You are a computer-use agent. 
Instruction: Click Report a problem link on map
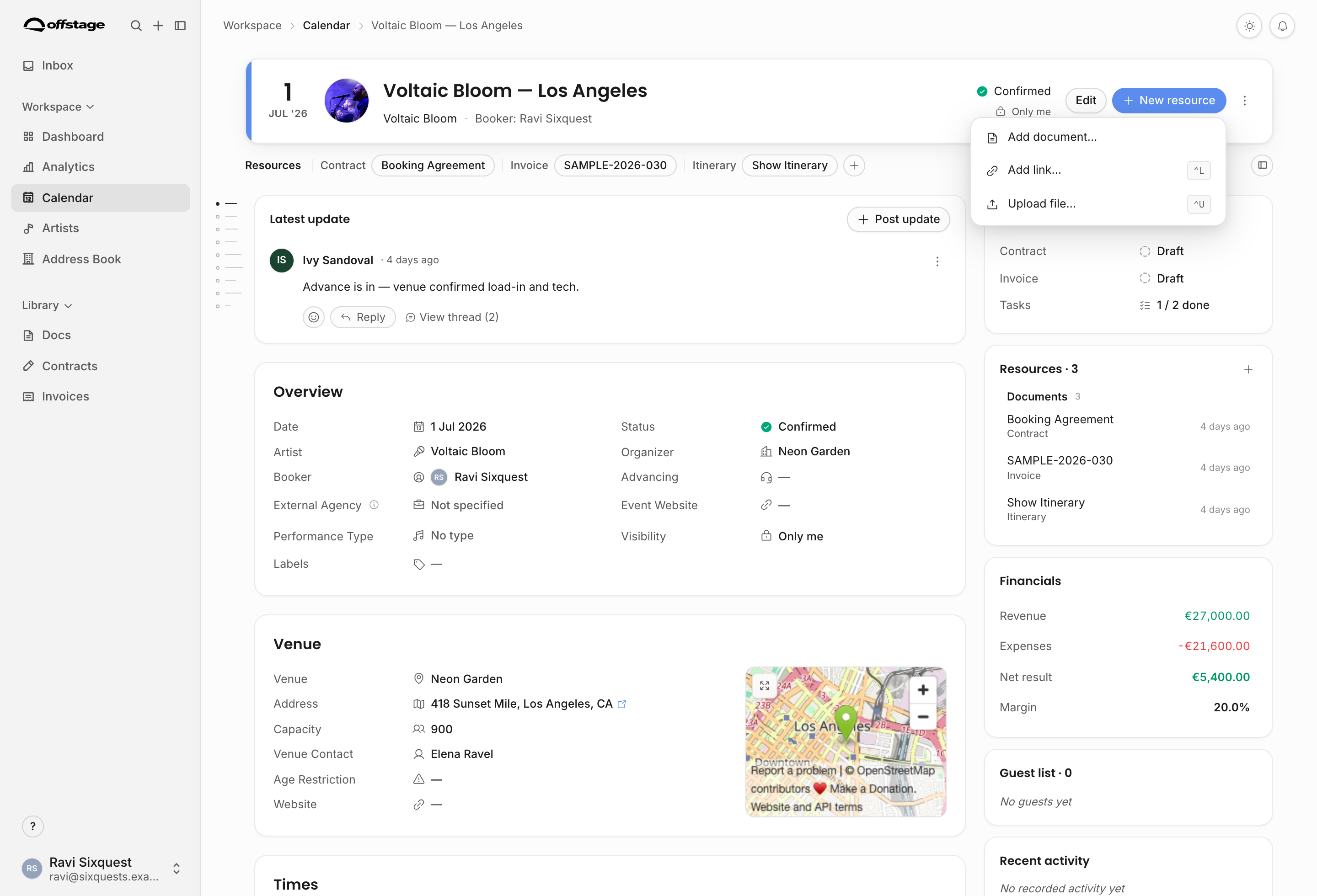pyautogui.click(x=793, y=770)
